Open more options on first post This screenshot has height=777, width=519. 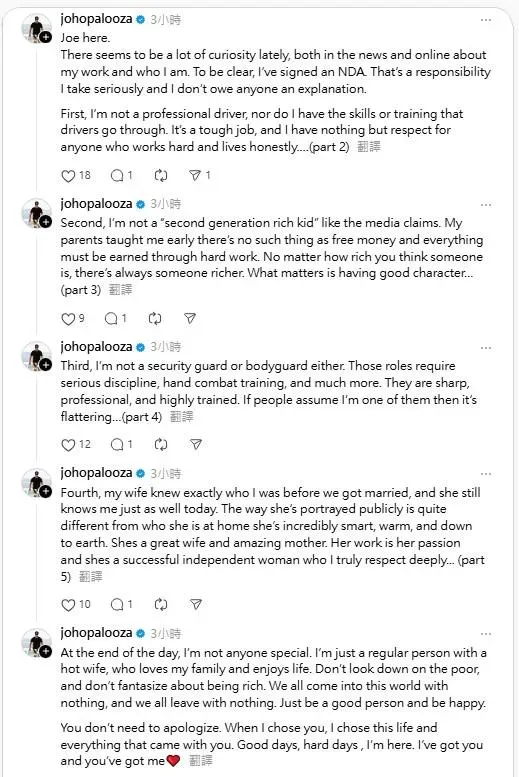[486, 20]
